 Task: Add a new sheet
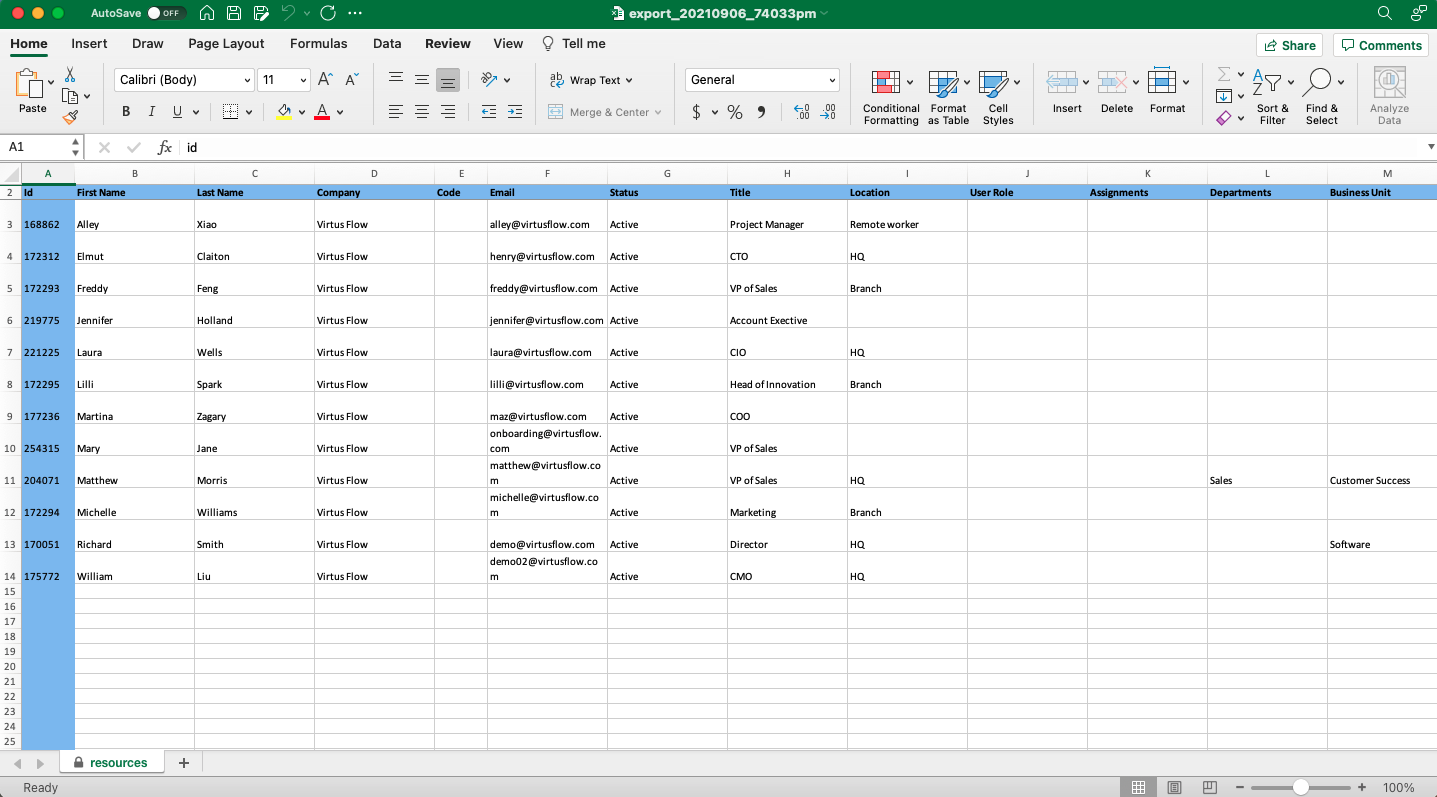(x=183, y=763)
